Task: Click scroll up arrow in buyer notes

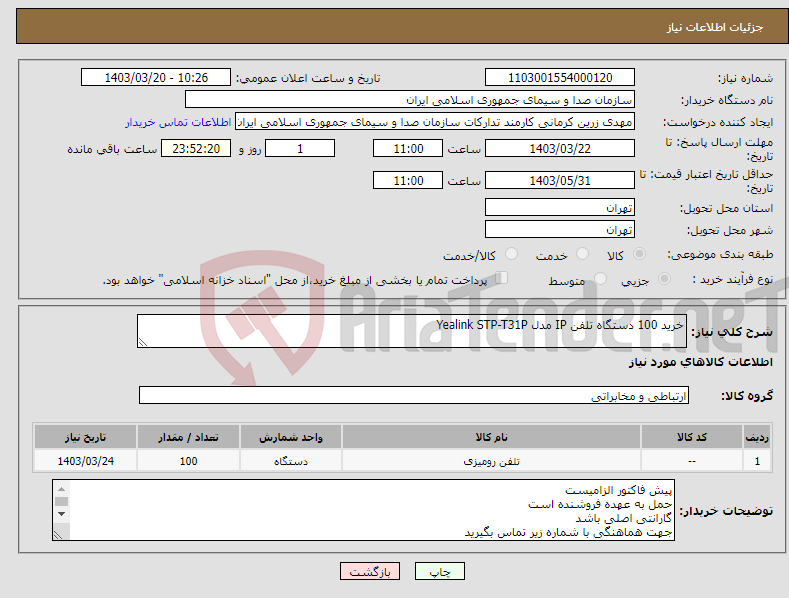Action: tap(61, 489)
